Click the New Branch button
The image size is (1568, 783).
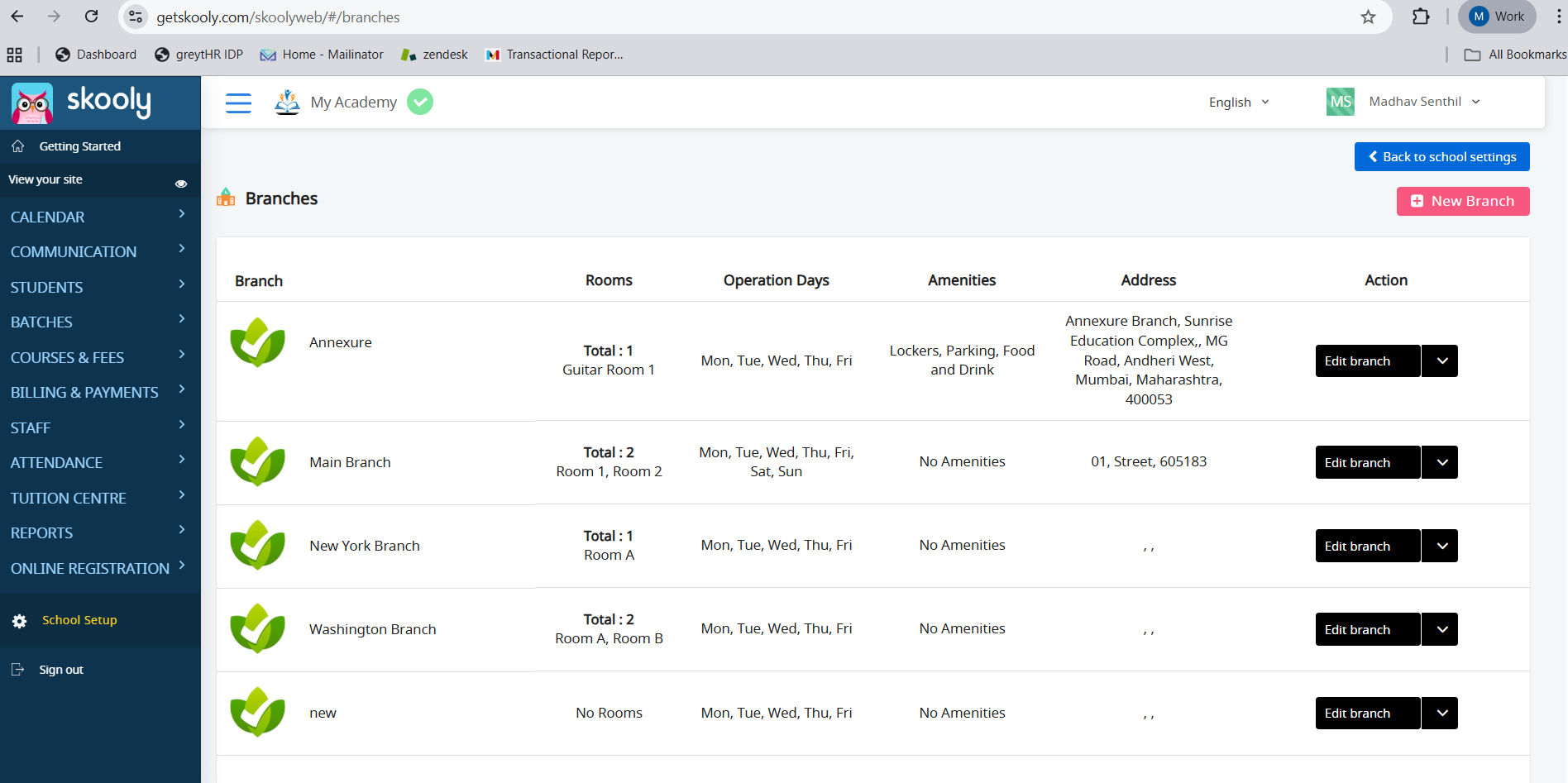click(x=1462, y=201)
